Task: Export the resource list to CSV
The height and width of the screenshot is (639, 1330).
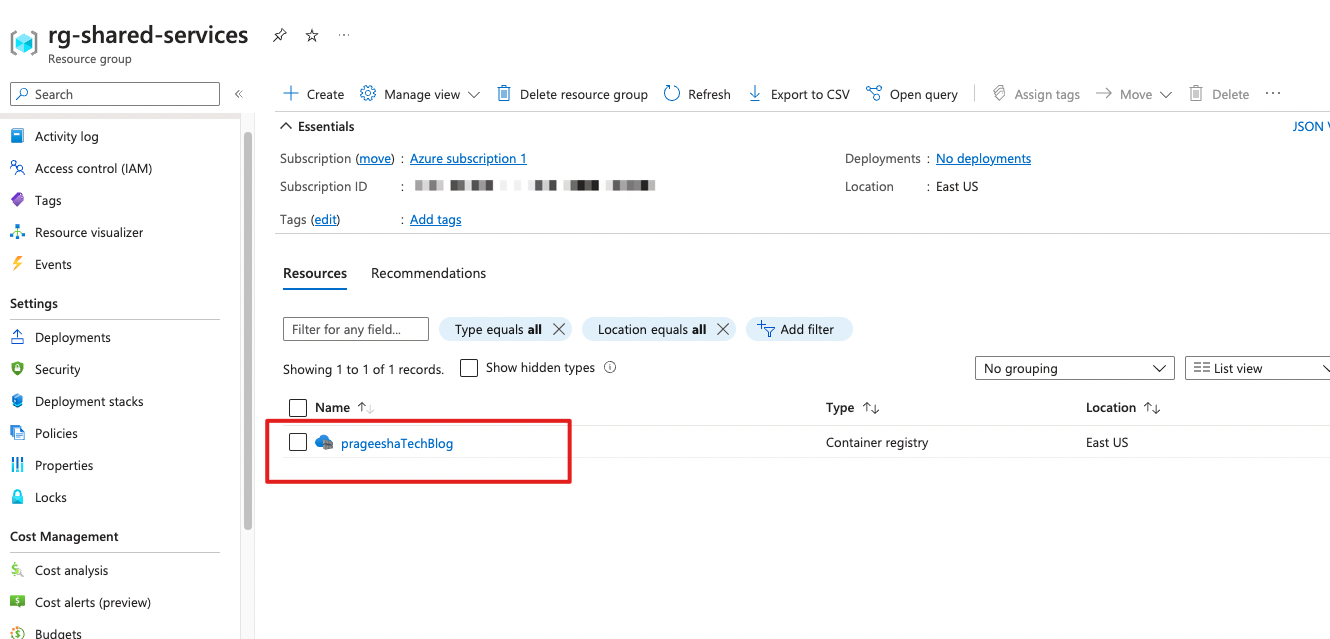Action: [x=799, y=93]
